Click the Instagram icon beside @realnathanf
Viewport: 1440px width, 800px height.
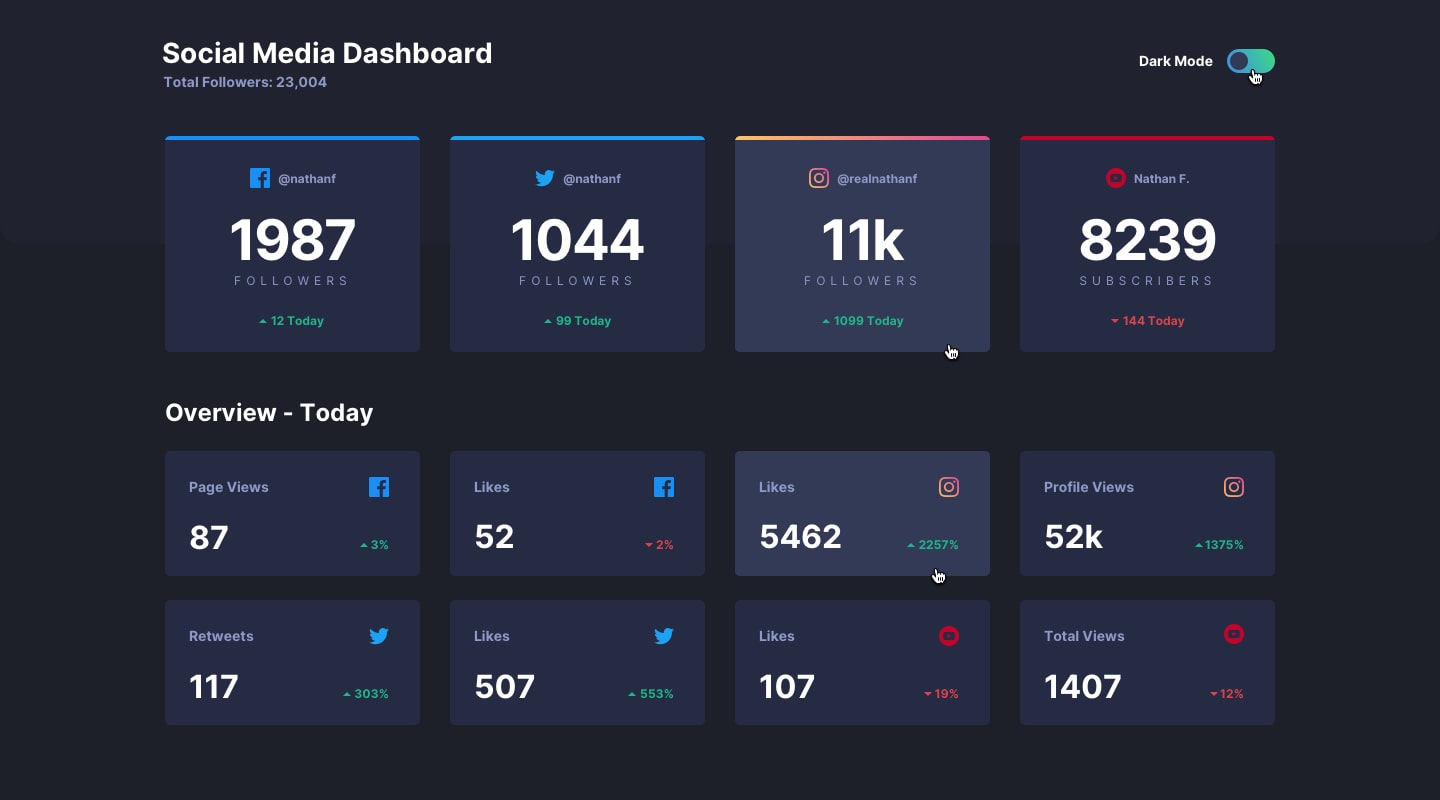pos(819,178)
